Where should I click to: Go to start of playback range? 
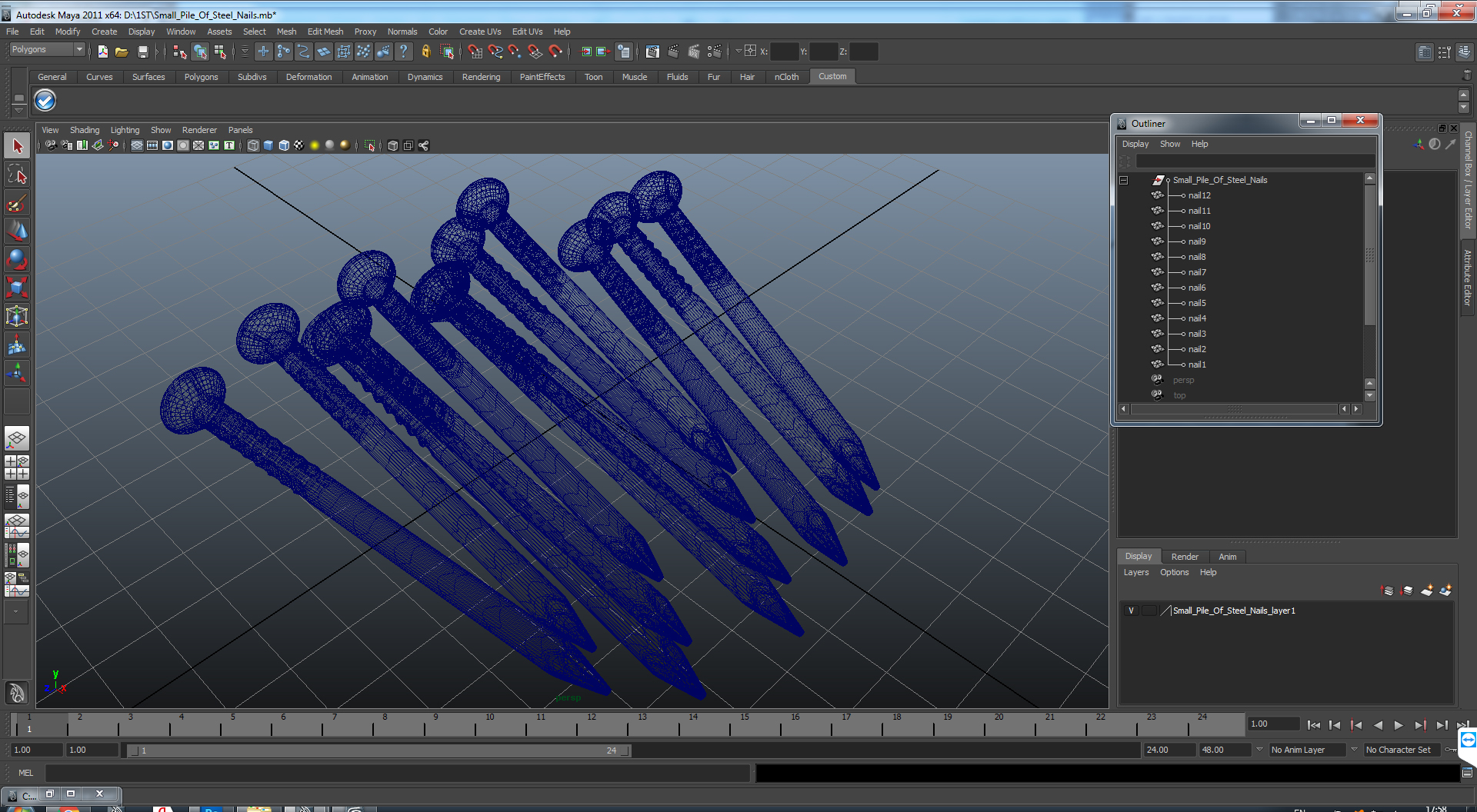point(1314,725)
